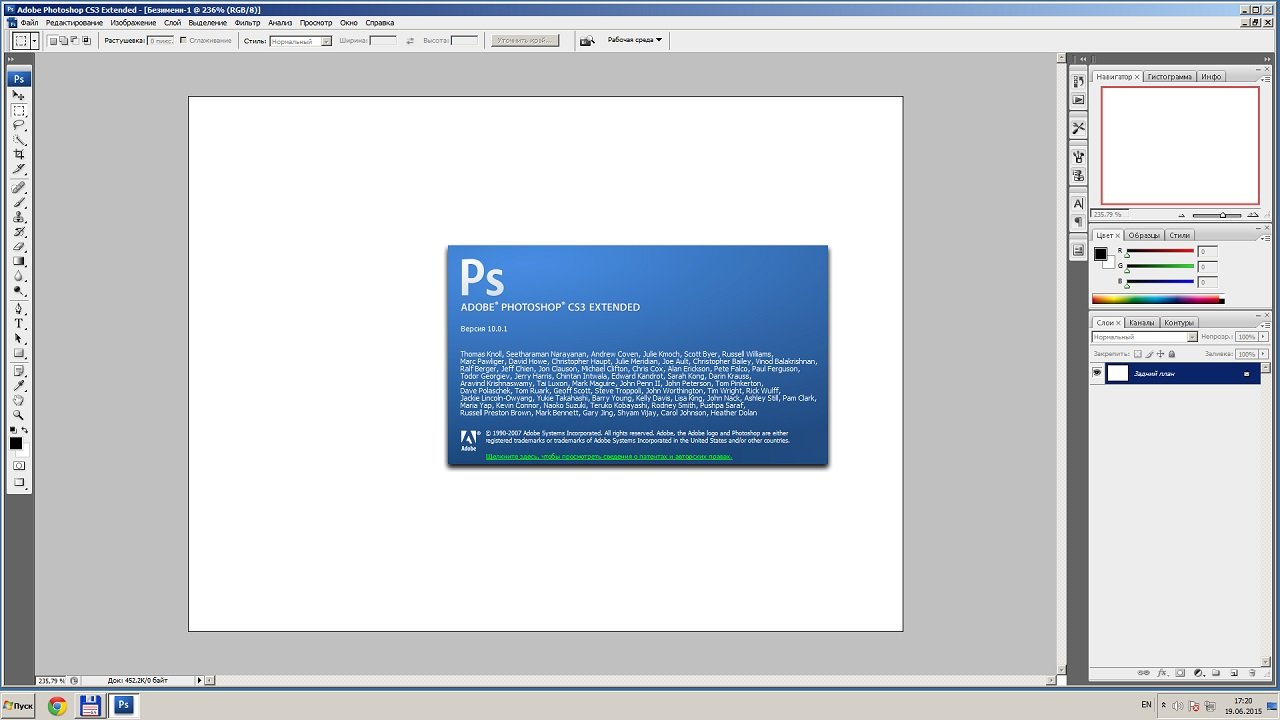Screen dimensions: 1280x720
Task: Click the Navigator preview thumbnail
Action: 1179,145
